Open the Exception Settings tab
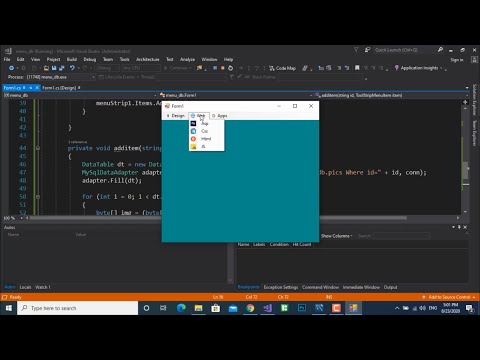480x360 pixels. coord(281,287)
